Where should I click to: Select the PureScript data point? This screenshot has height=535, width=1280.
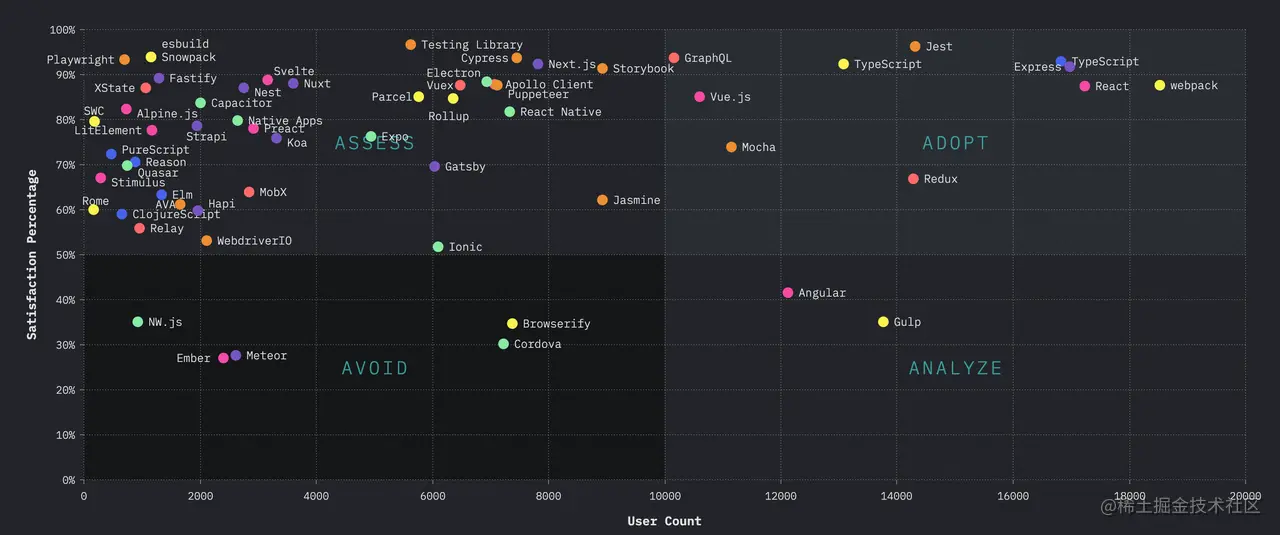coord(111,154)
